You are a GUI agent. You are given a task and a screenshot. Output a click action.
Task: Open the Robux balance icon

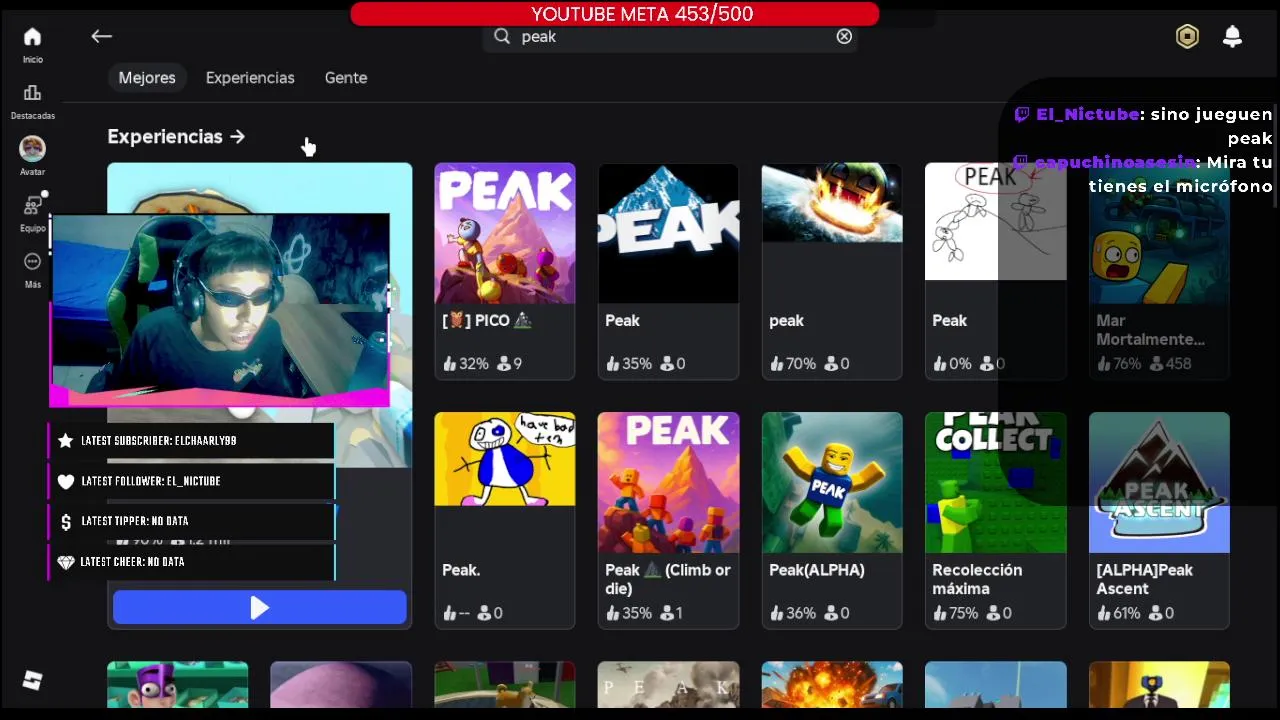click(x=1187, y=36)
